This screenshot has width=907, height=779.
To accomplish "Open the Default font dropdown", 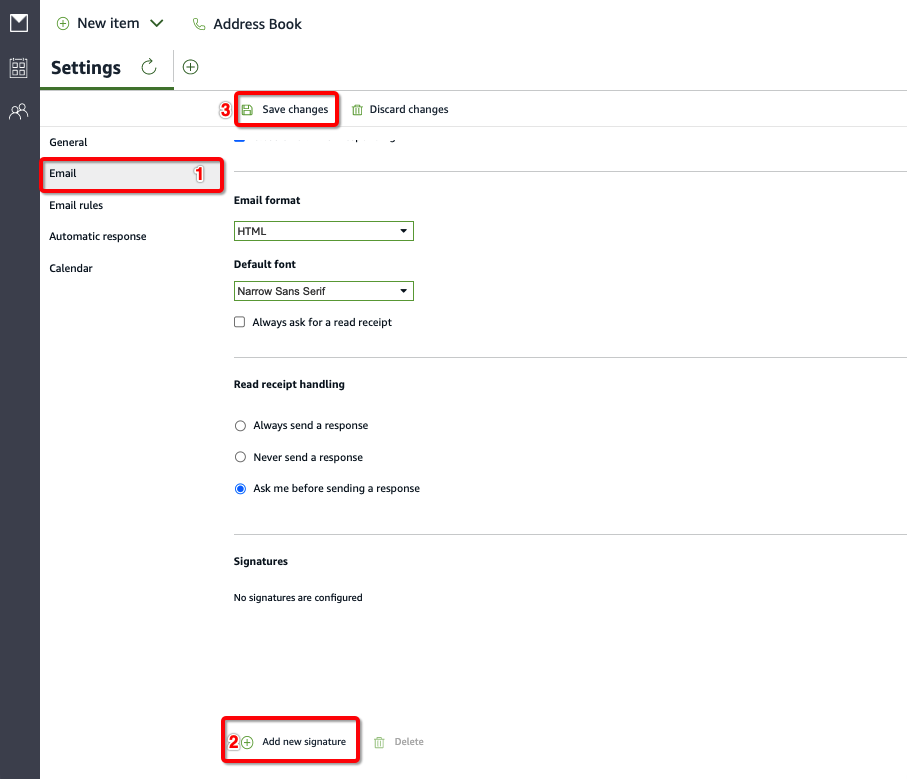I will pyautogui.click(x=322, y=291).
